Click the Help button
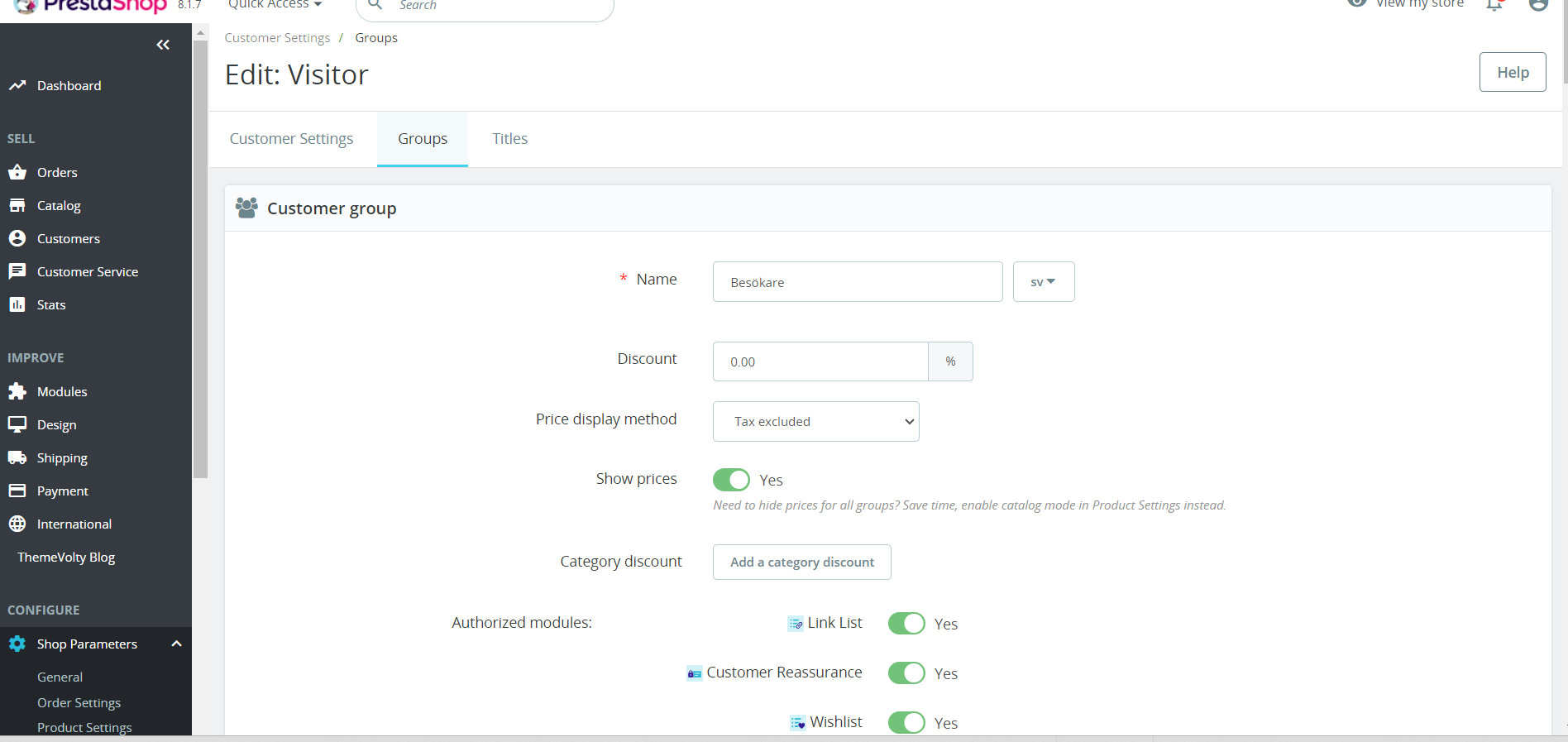The image size is (1568, 742). click(1513, 72)
